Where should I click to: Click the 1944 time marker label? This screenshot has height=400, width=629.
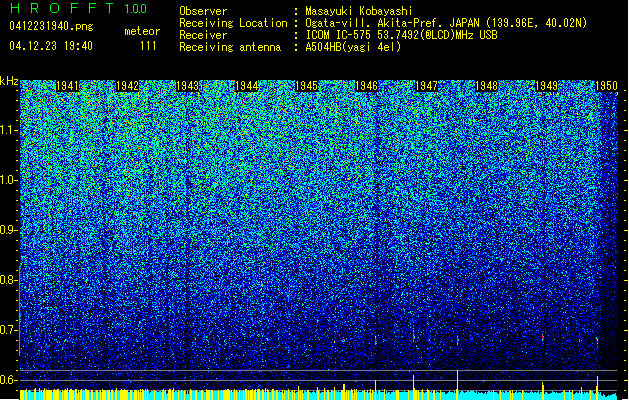click(x=246, y=86)
